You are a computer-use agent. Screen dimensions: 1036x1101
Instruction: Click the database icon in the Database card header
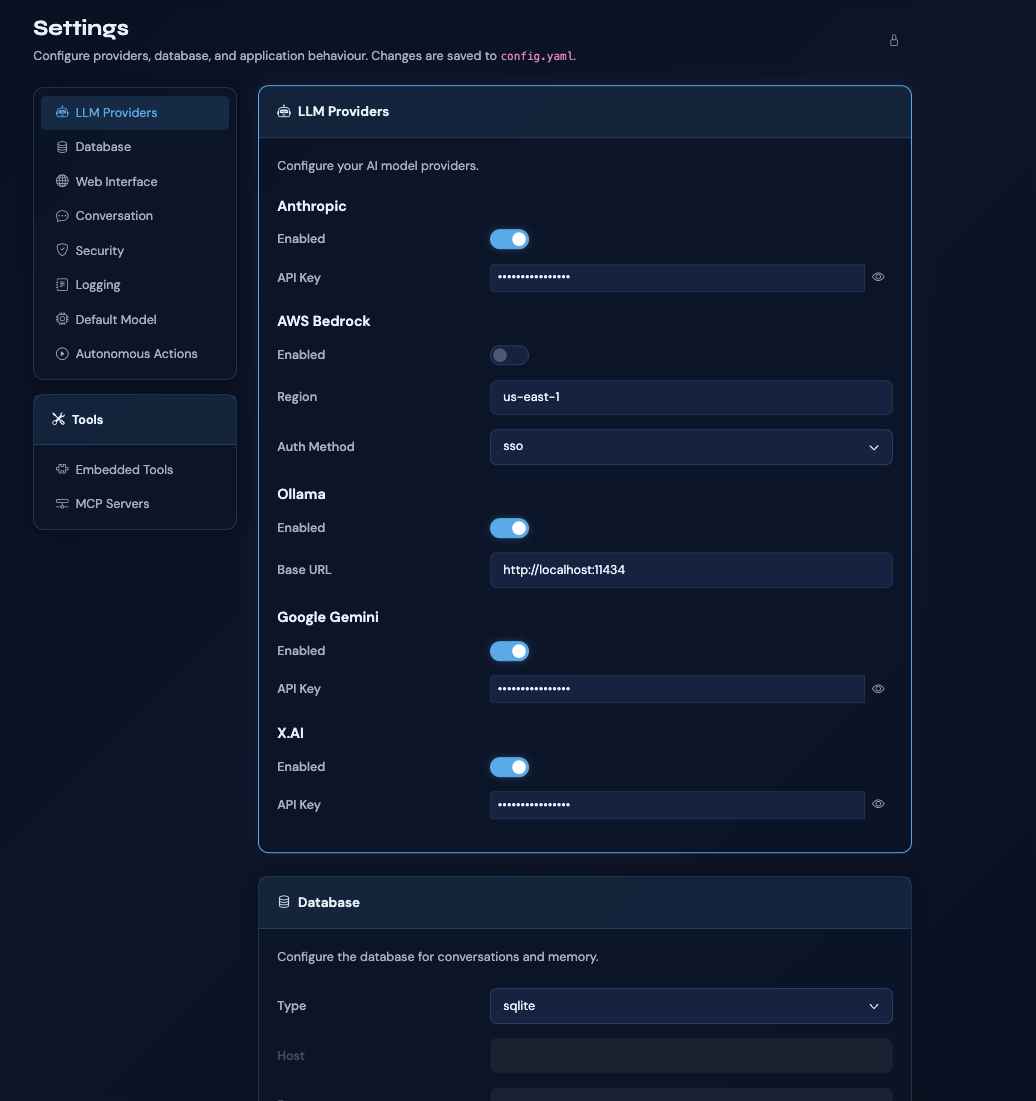(x=283, y=902)
